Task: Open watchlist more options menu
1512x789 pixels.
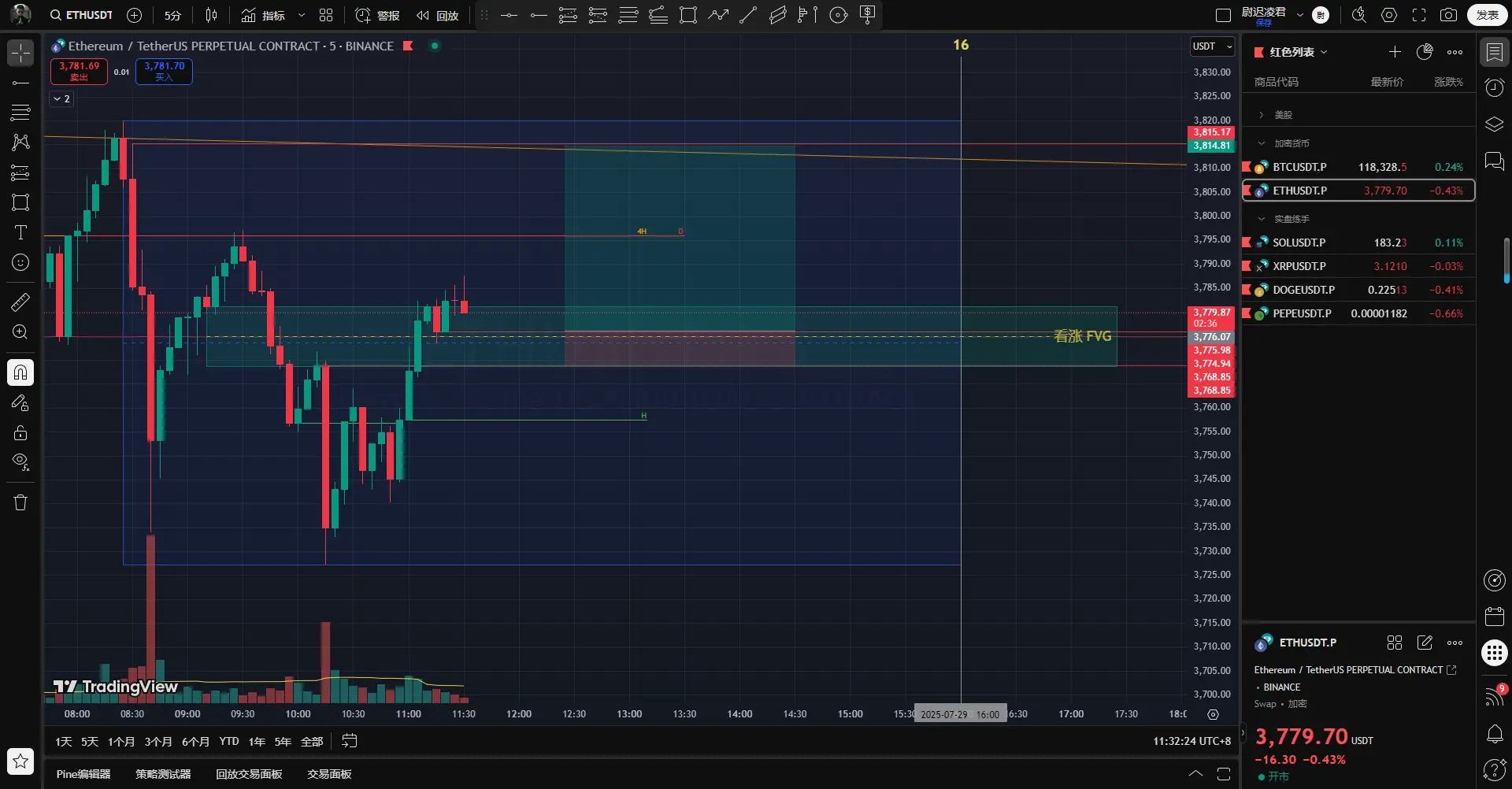Action: point(1455,52)
